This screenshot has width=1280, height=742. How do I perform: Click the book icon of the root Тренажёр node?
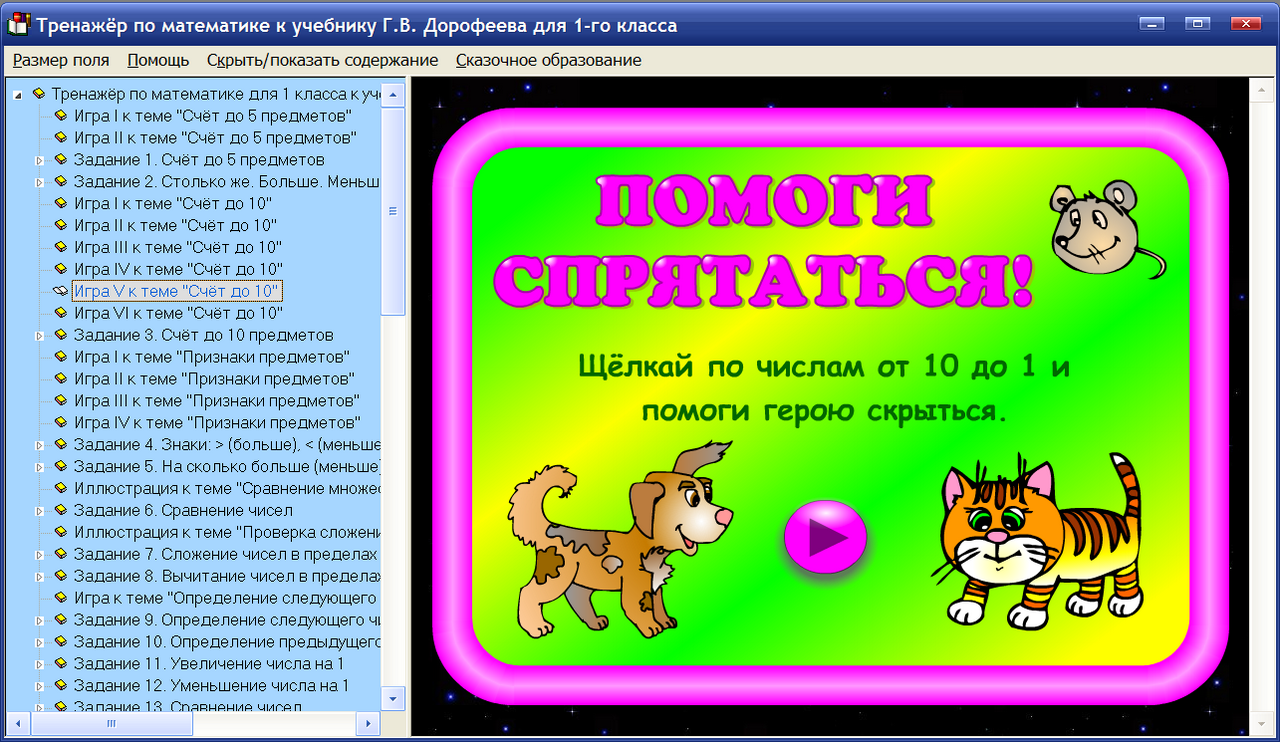41,94
